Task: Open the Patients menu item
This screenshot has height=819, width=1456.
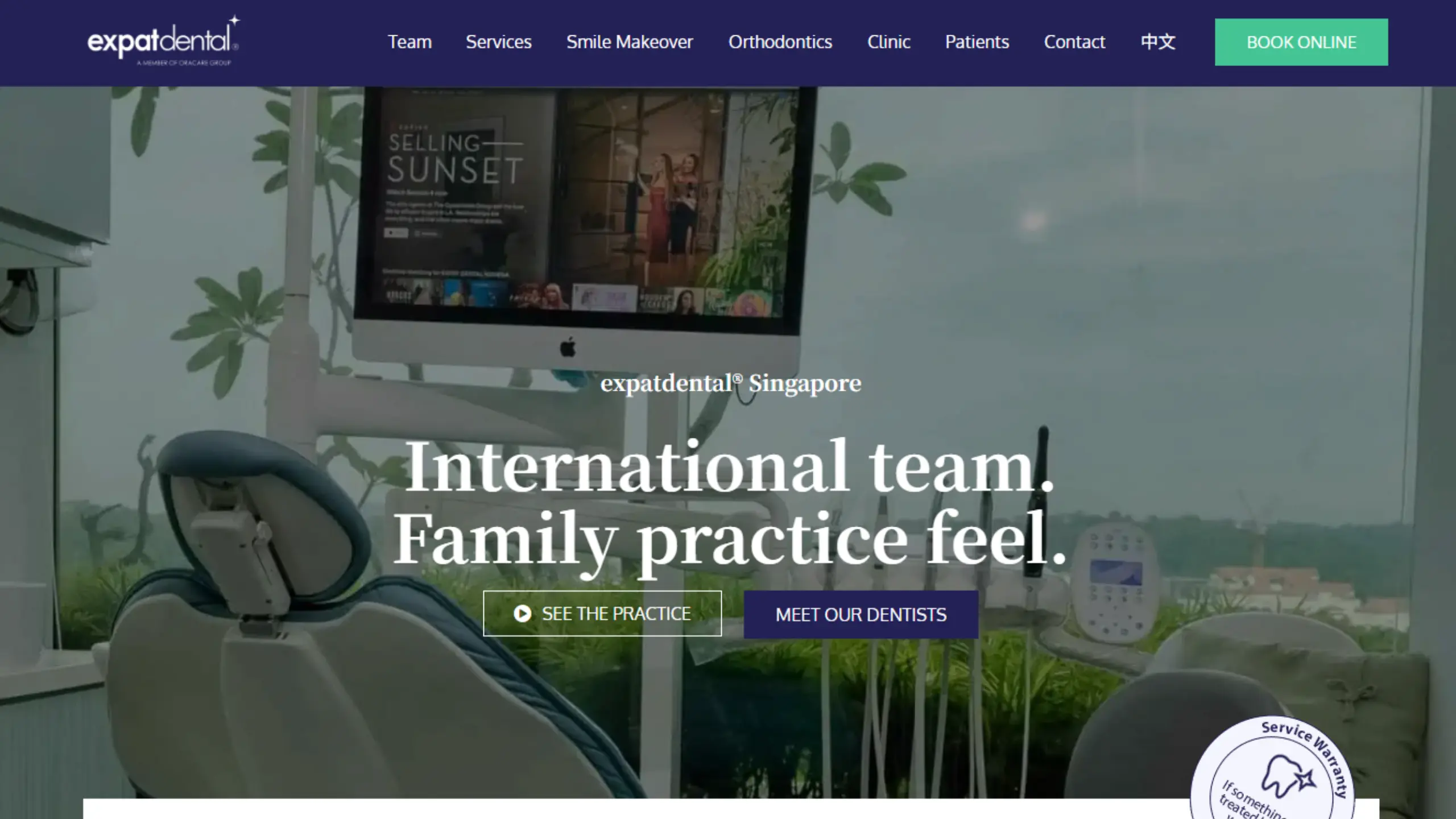Action: [977, 42]
